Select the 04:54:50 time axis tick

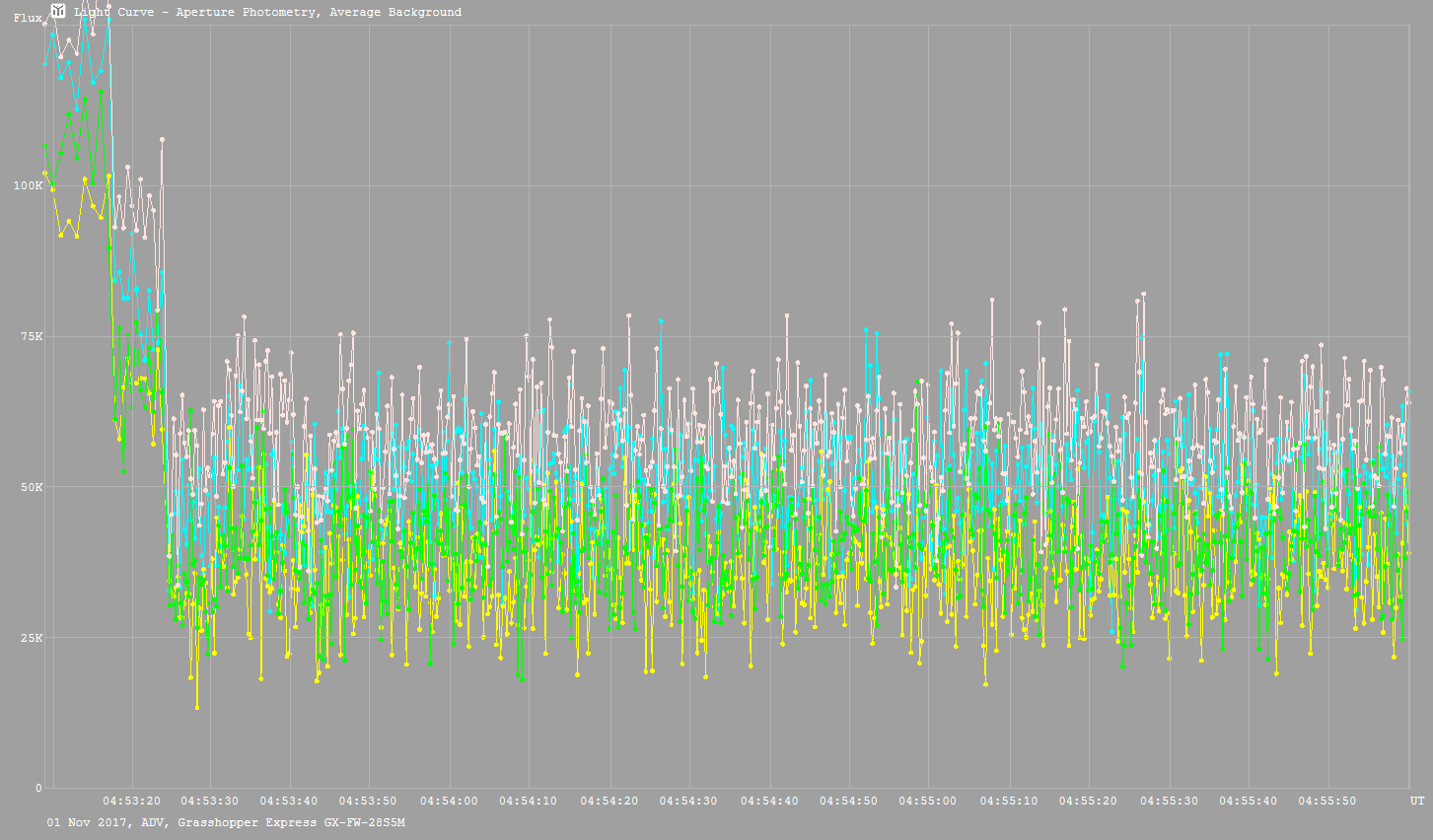click(848, 802)
